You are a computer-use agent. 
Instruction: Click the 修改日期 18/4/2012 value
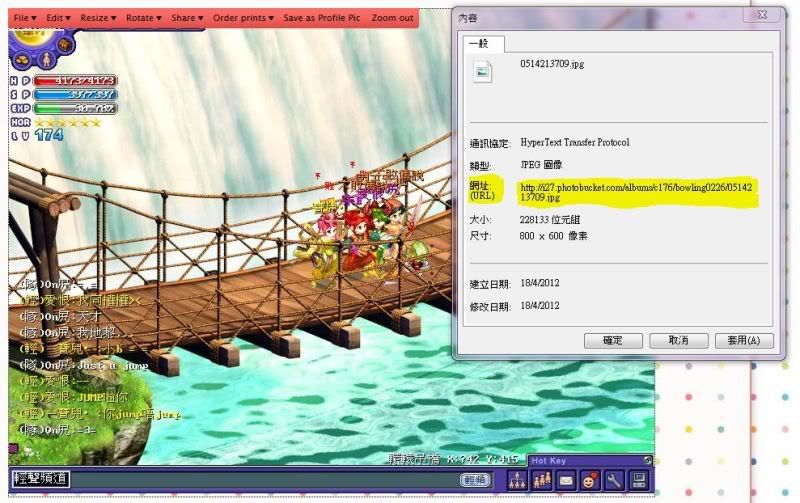(540, 306)
